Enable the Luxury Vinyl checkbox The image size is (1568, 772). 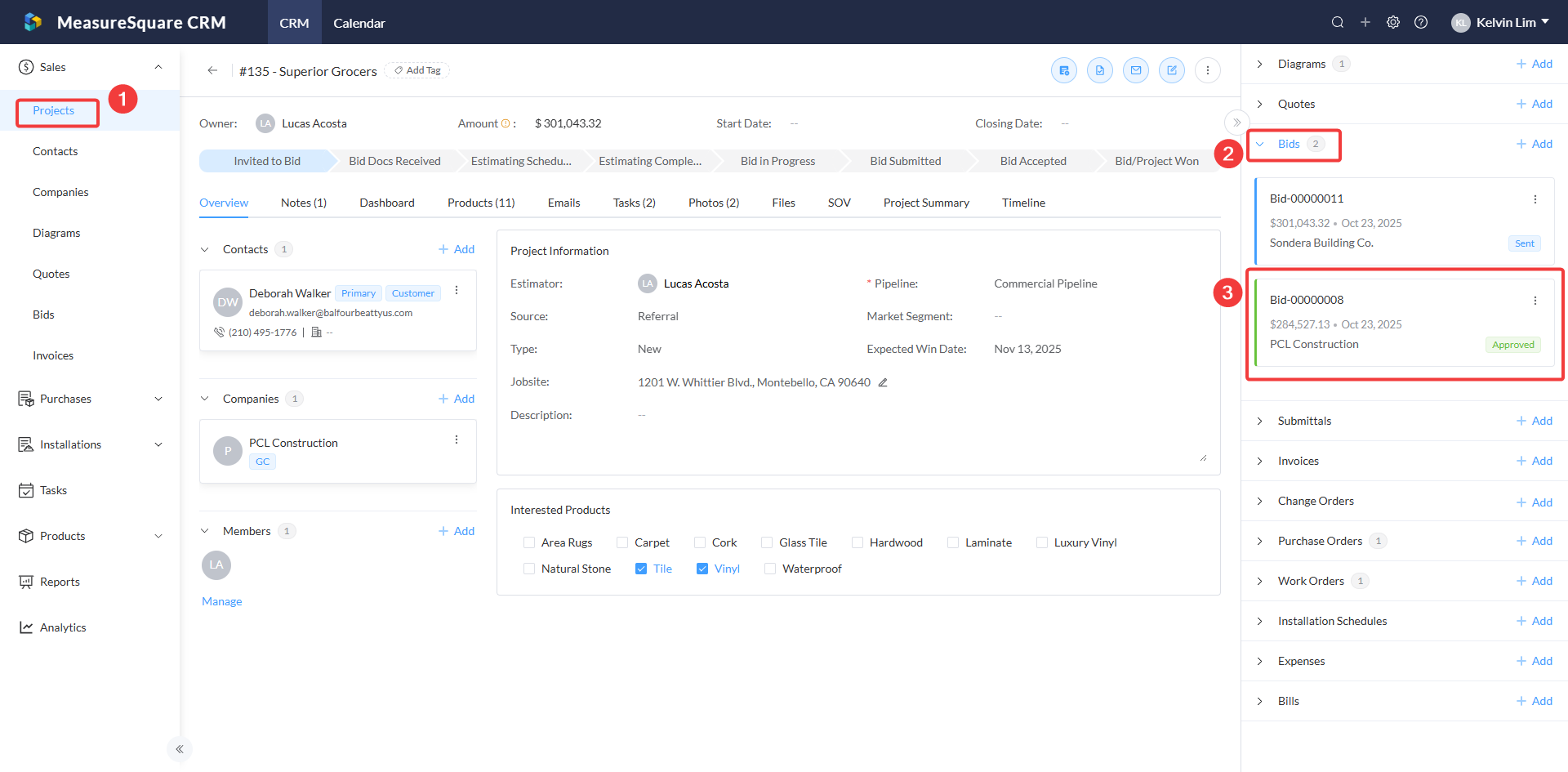(1042, 542)
